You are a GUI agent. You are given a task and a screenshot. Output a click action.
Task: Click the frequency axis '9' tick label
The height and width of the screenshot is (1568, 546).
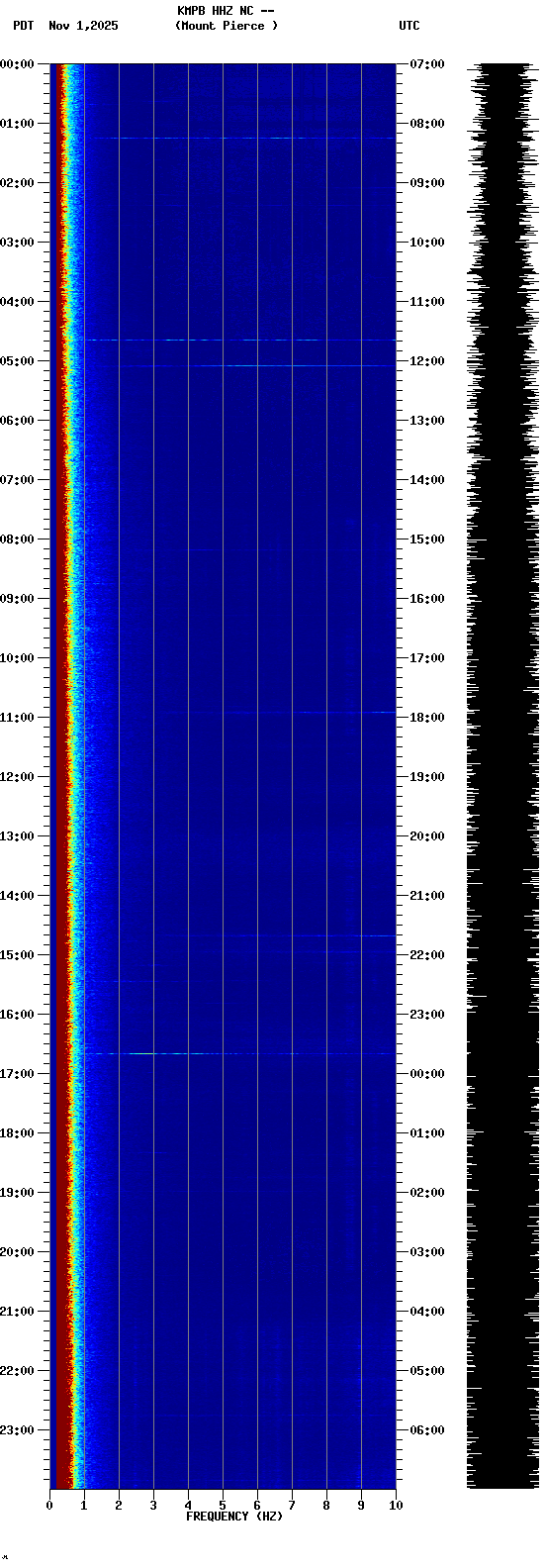click(361, 1506)
